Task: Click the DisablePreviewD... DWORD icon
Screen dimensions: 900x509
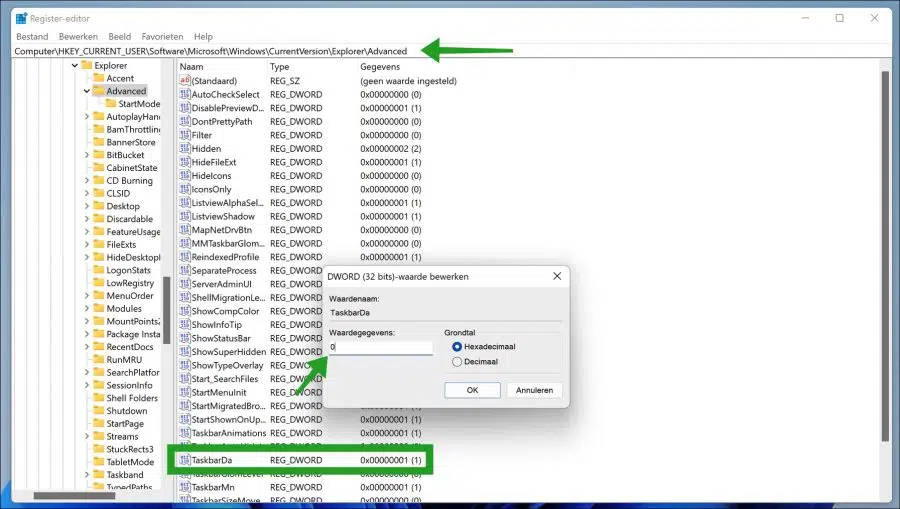Action: [185, 108]
